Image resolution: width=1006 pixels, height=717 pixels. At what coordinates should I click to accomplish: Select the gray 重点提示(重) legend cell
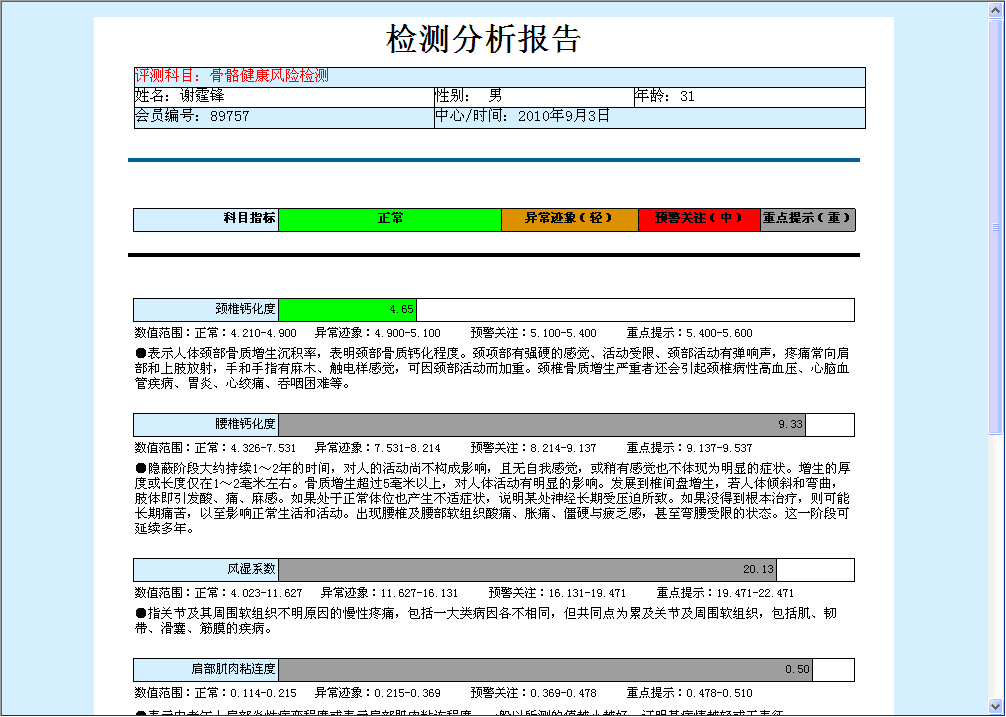coord(807,219)
